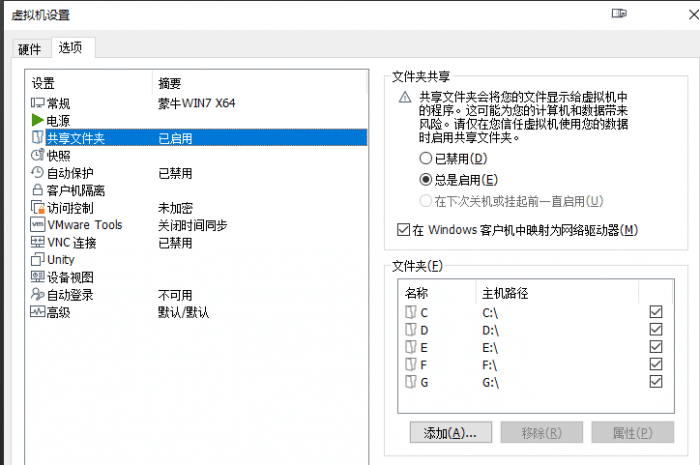This screenshot has height=465, width=700.
Task: Select the Unity icon in settings list
Action: point(38,260)
